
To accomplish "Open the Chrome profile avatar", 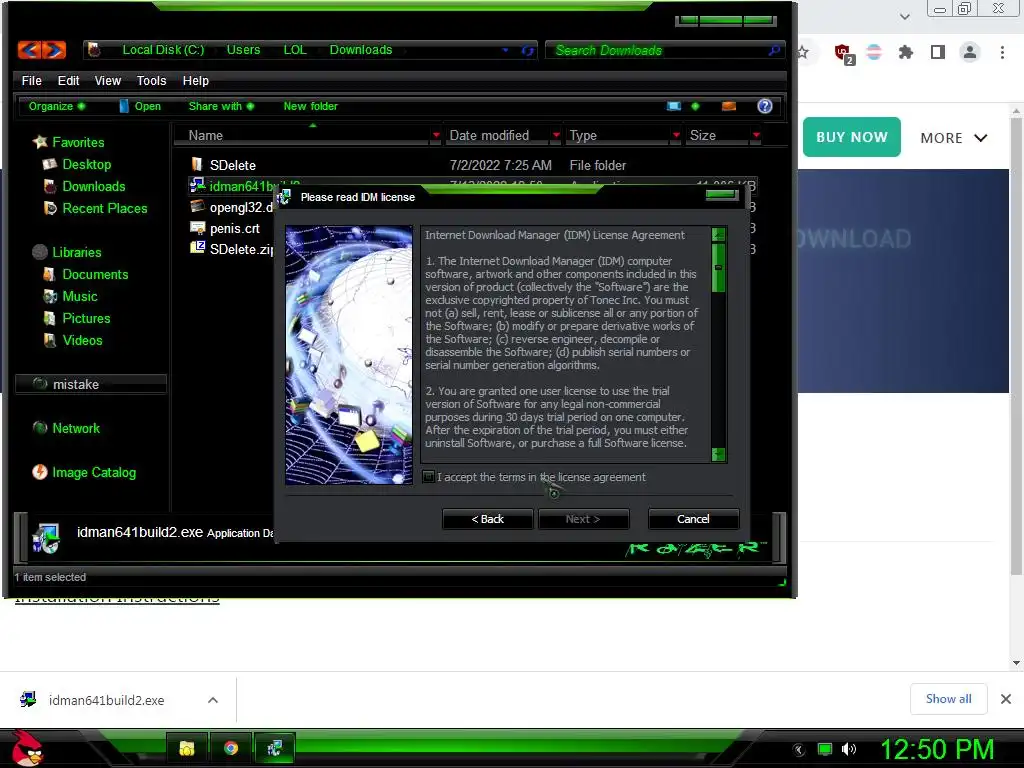I will (970, 52).
